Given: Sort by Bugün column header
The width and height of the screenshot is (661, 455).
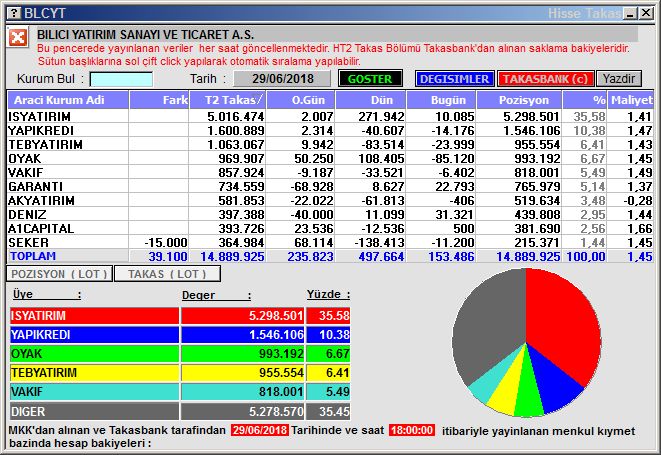Looking at the screenshot, I should click(x=441, y=100).
